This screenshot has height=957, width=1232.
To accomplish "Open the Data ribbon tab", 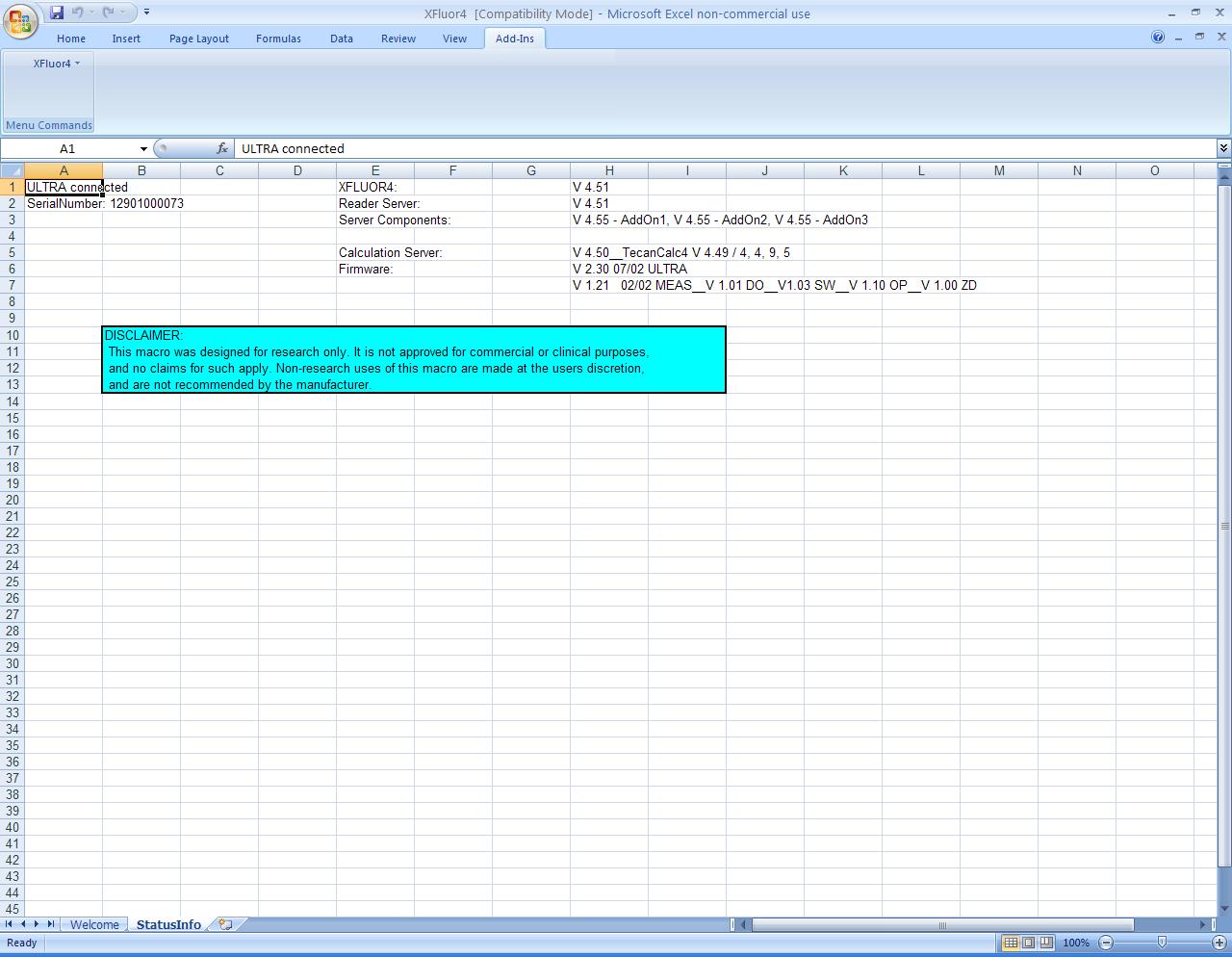I will (342, 39).
